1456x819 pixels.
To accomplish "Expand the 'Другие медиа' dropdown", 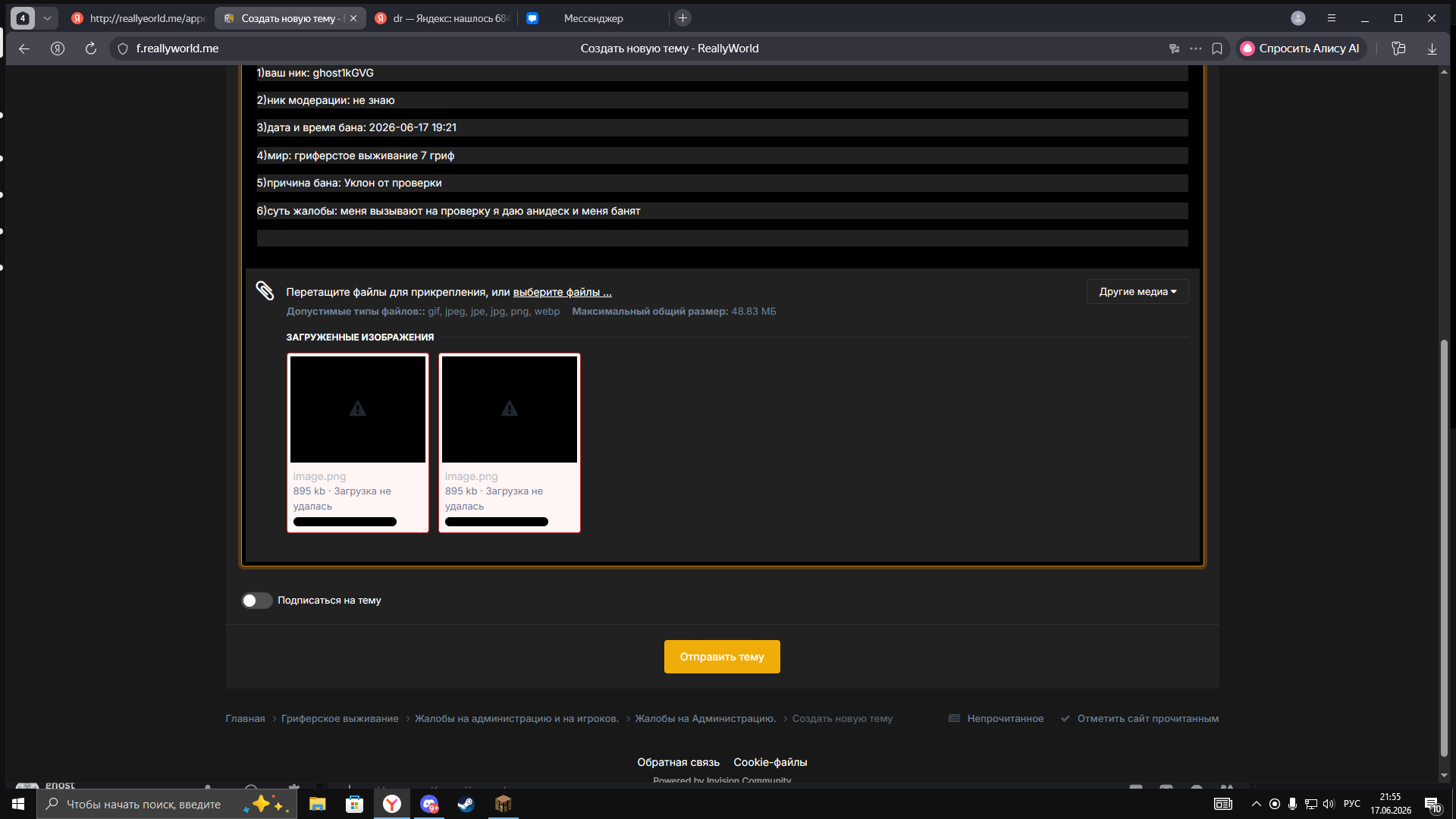I will [x=1137, y=292].
